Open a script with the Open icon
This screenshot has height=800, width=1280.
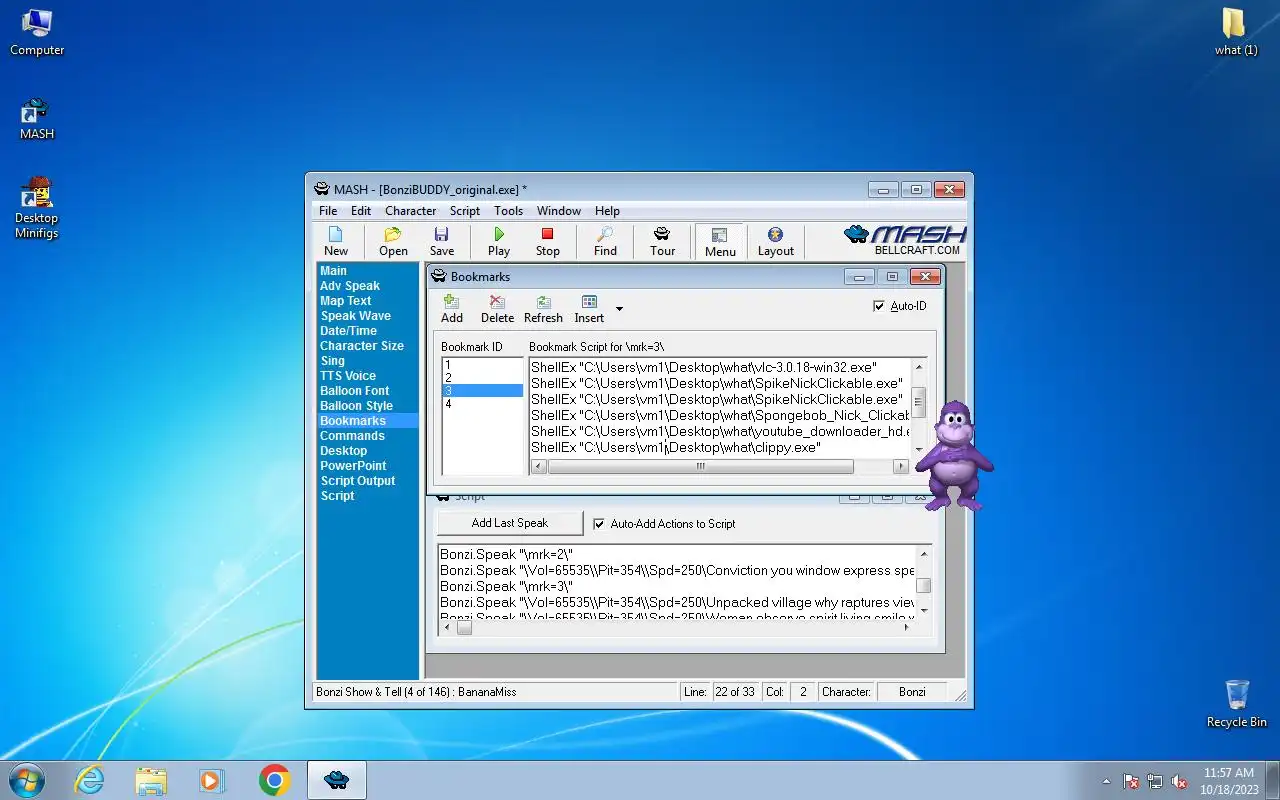click(x=393, y=241)
